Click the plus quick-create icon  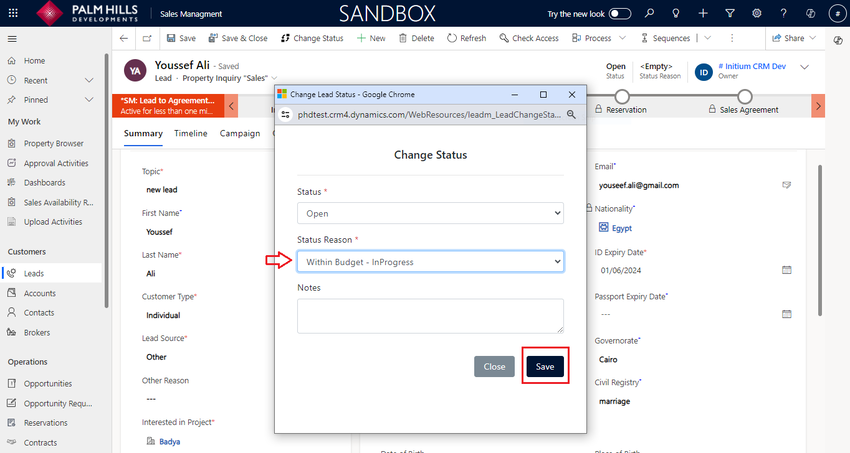point(703,13)
